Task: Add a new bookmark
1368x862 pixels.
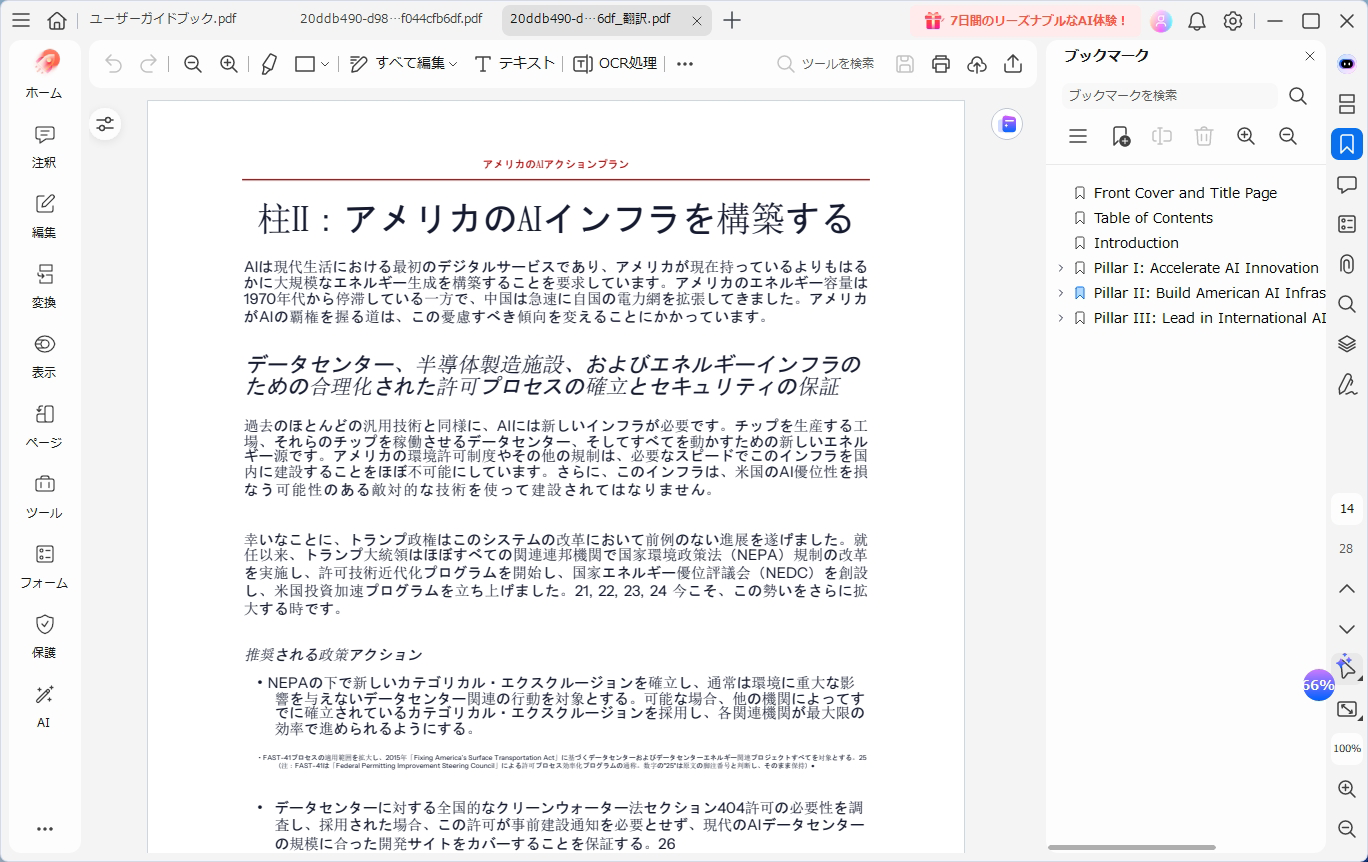Action: 1121,136
